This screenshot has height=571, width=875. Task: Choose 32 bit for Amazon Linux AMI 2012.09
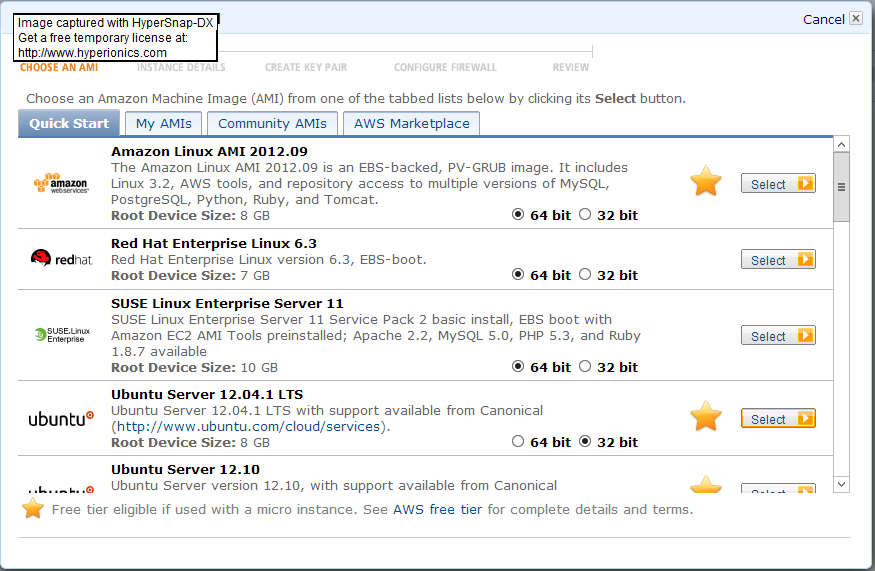[x=585, y=214]
